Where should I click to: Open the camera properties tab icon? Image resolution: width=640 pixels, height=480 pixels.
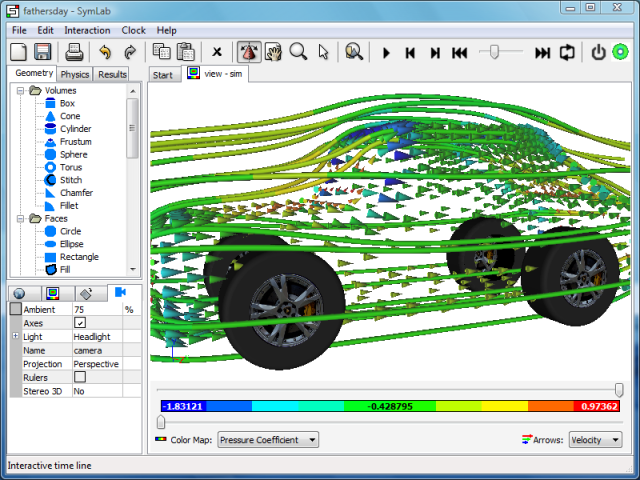click(120, 293)
